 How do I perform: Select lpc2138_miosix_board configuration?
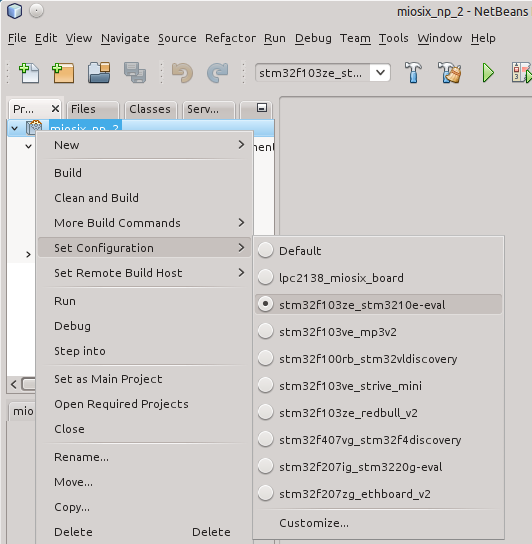point(266,278)
